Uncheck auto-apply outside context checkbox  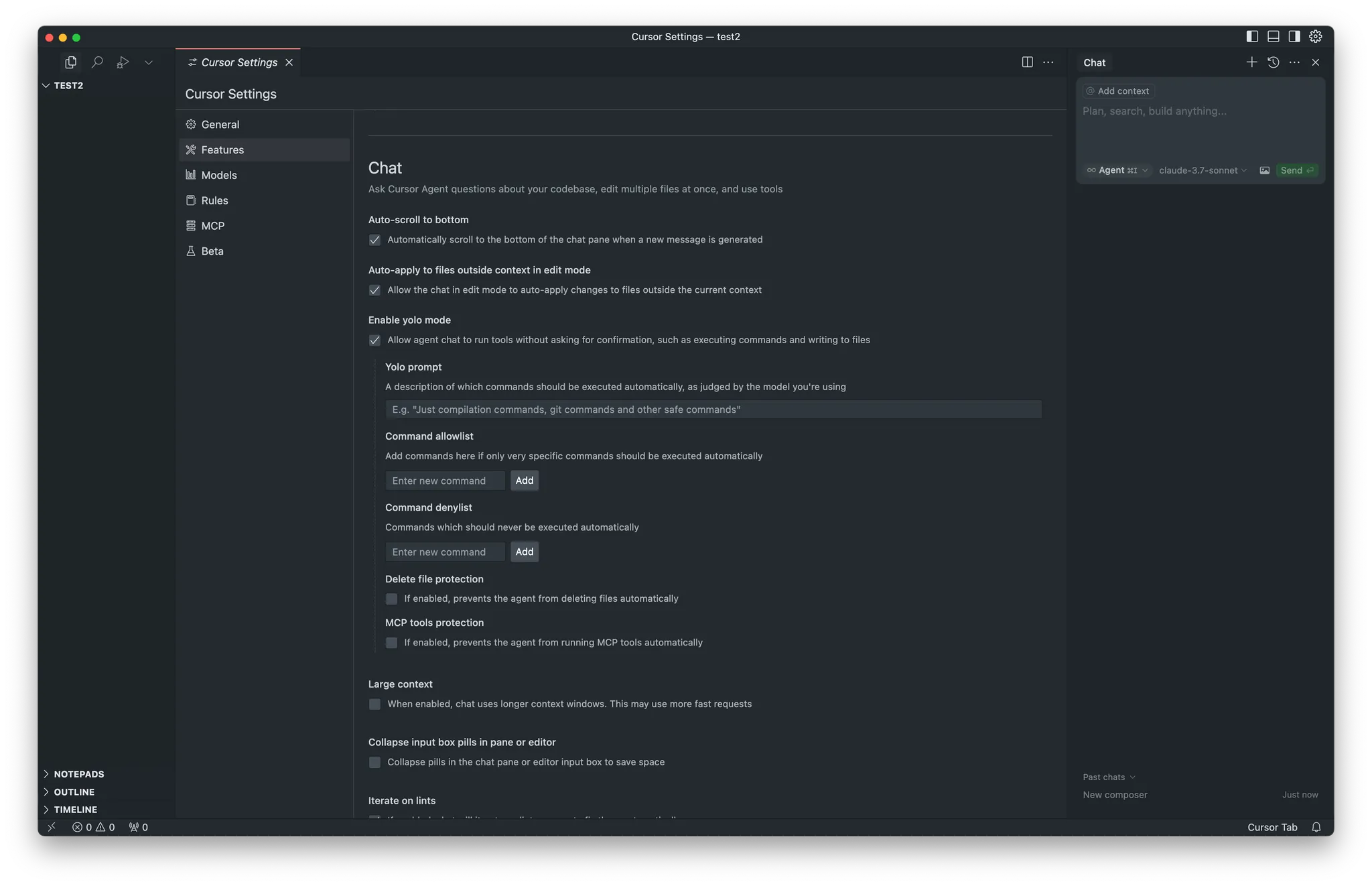[x=374, y=290]
